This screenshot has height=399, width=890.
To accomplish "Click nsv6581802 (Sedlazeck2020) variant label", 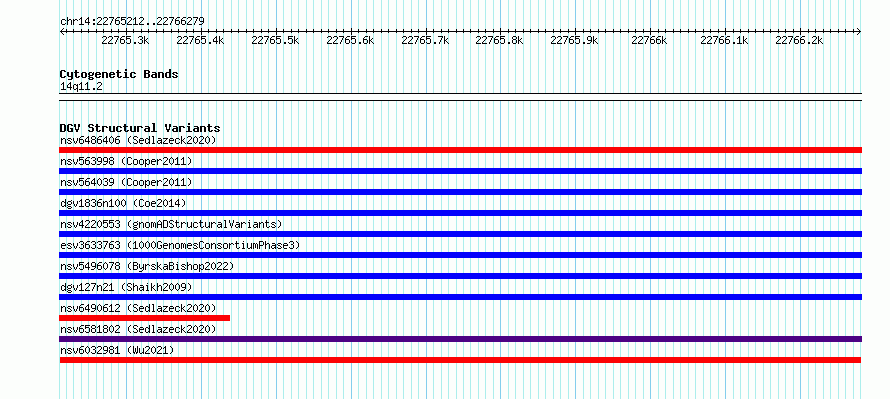I will (138, 329).
